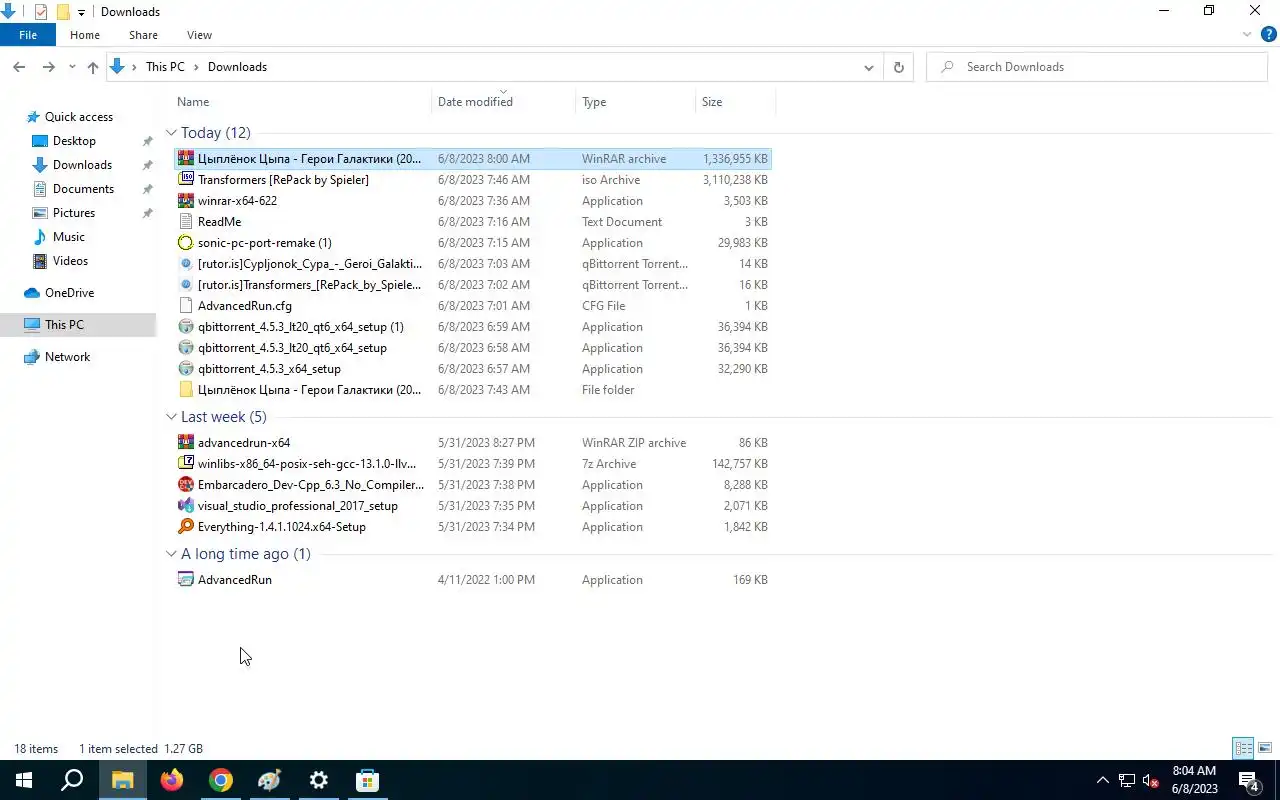Image resolution: width=1280 pixels, height=800 pixels.
Task: Click the Search Downloads box
Action: (x=1097, y=67)
